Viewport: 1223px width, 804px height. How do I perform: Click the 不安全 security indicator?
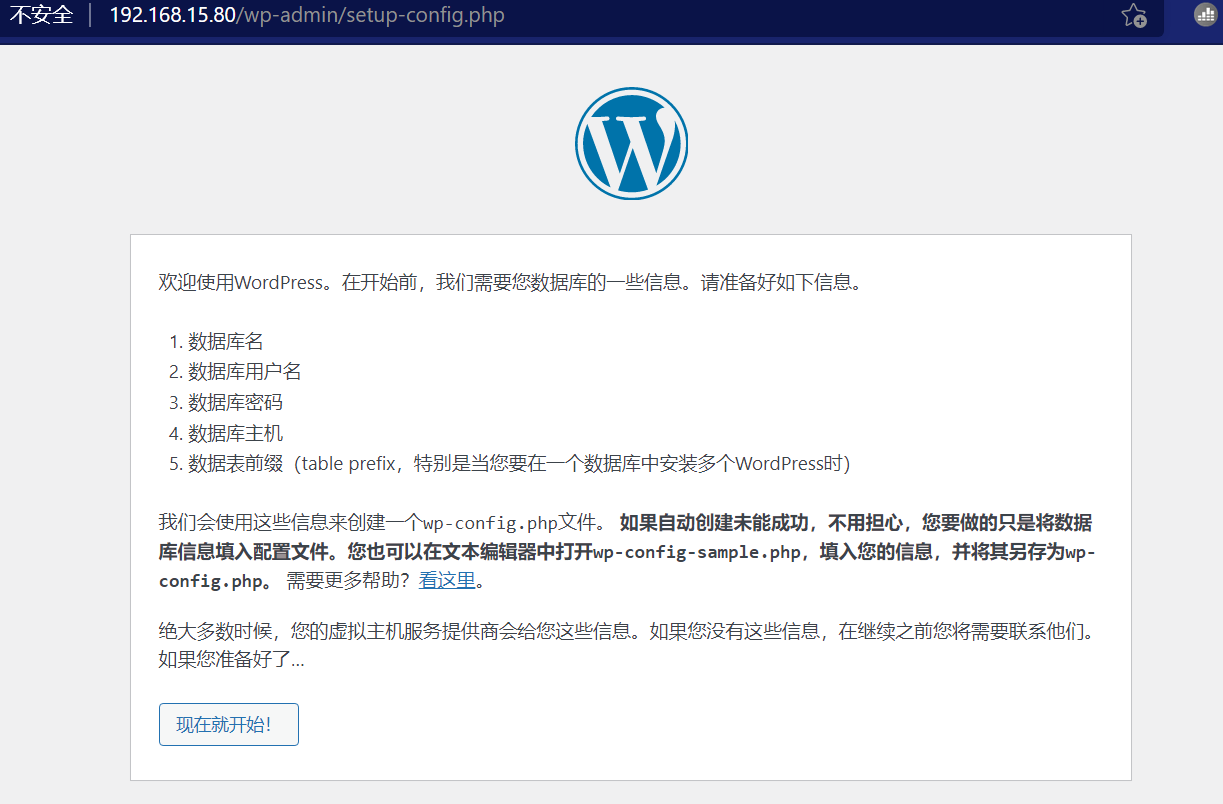(40, 16)
